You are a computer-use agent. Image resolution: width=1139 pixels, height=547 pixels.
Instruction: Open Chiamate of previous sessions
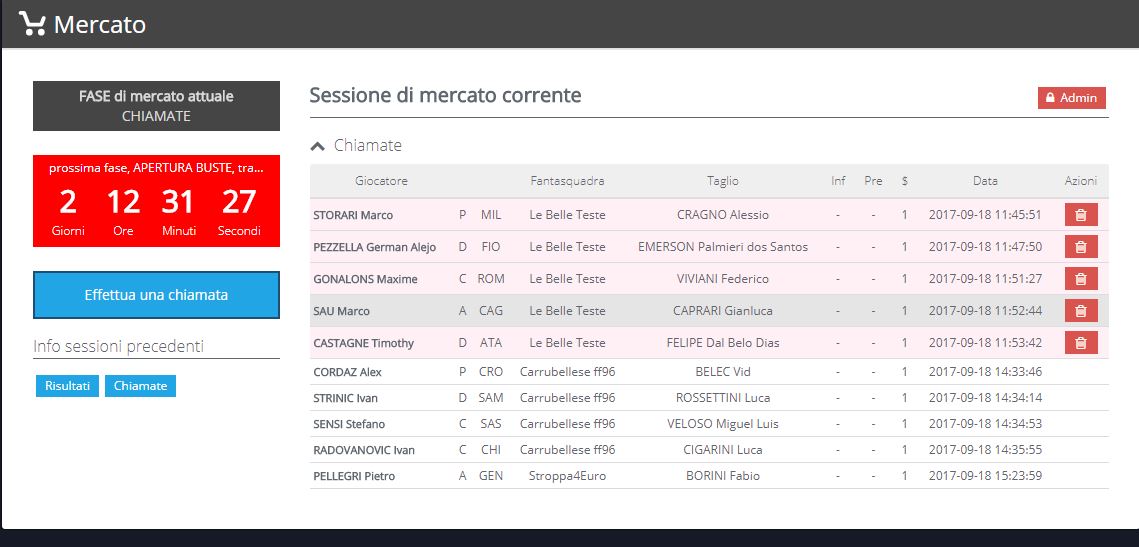coord(140,386)
